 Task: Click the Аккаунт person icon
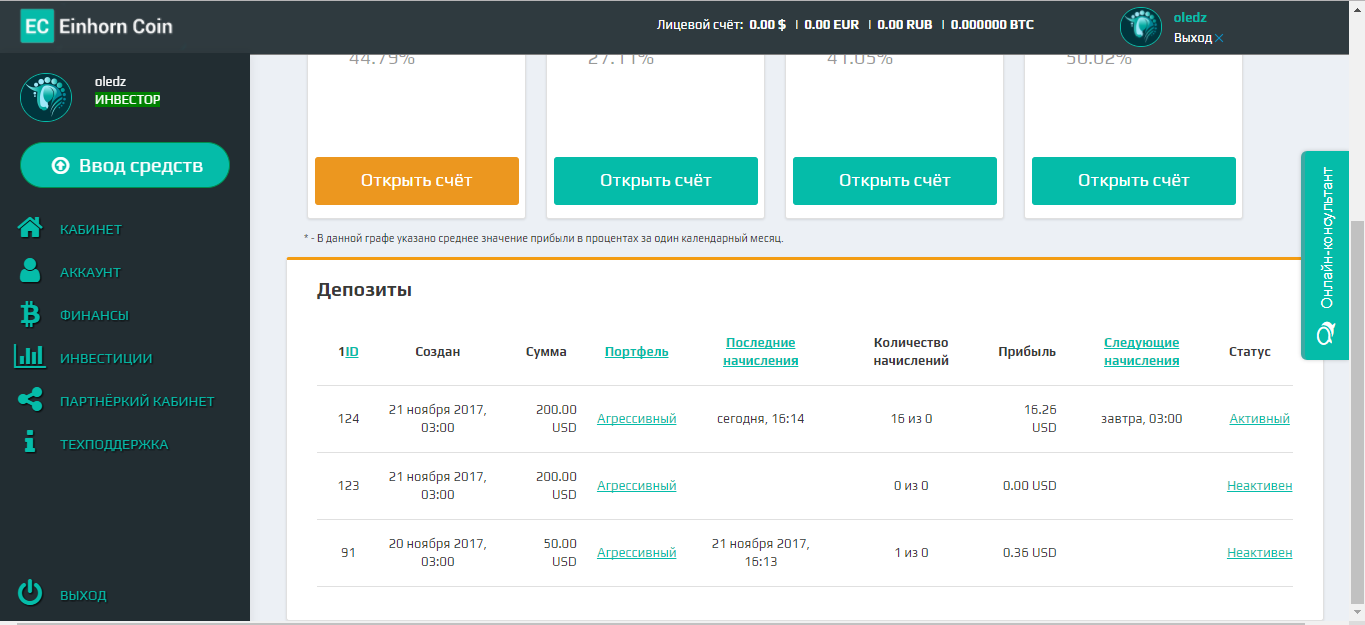click(x=30, y=271)
